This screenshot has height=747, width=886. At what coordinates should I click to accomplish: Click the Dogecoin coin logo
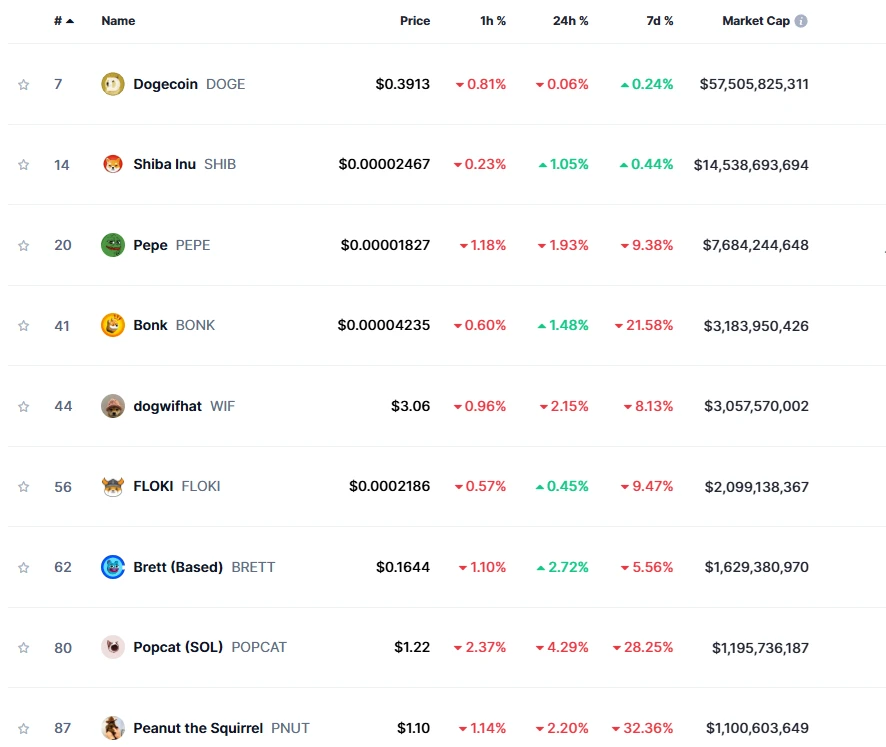113,84
